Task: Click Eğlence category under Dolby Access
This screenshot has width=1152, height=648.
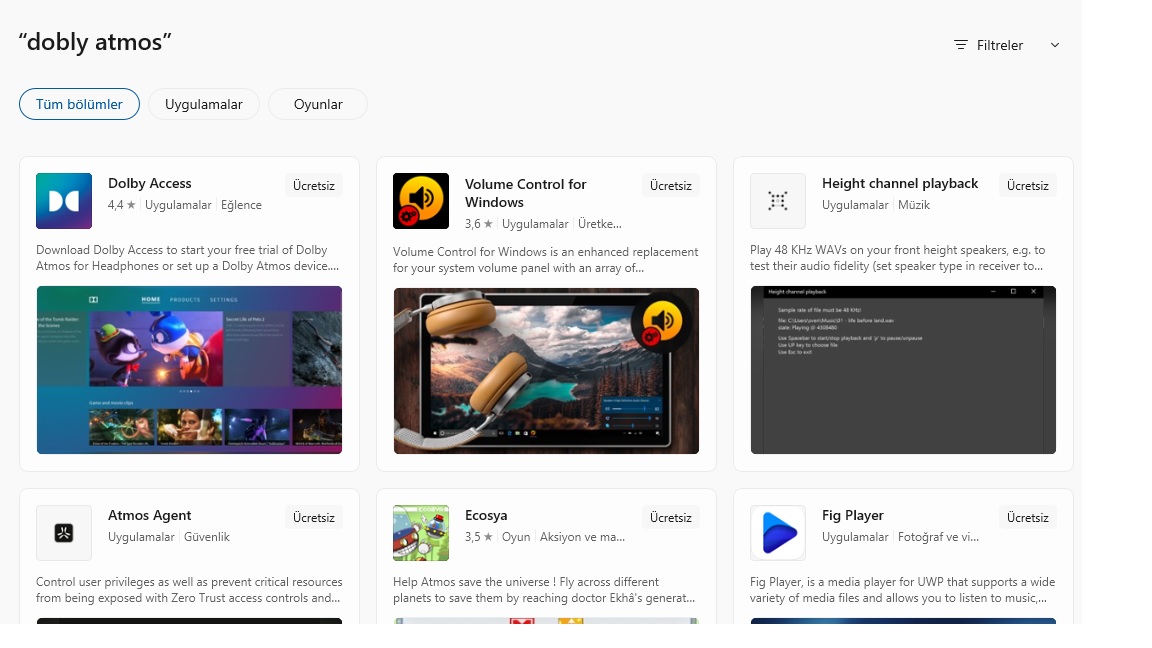Action: 241,205
